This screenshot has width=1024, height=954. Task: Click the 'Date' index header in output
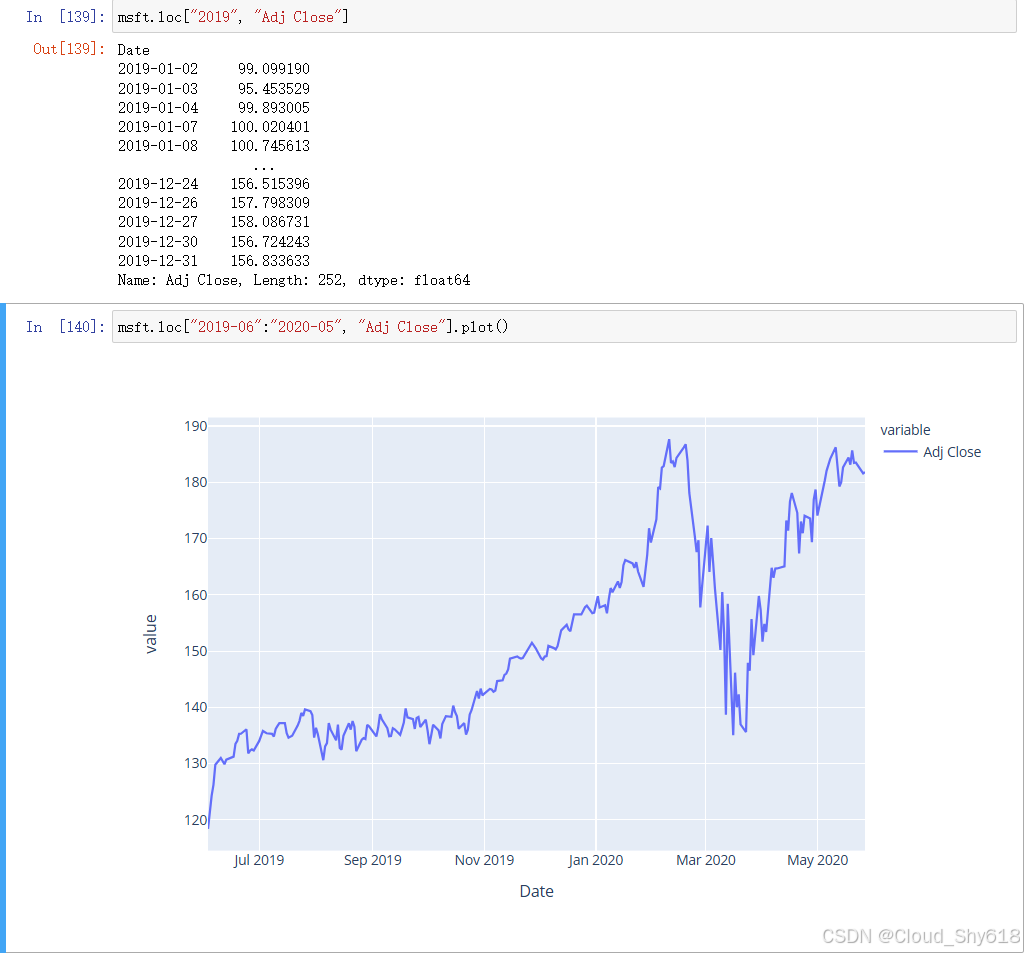click(x=133, y=50)
